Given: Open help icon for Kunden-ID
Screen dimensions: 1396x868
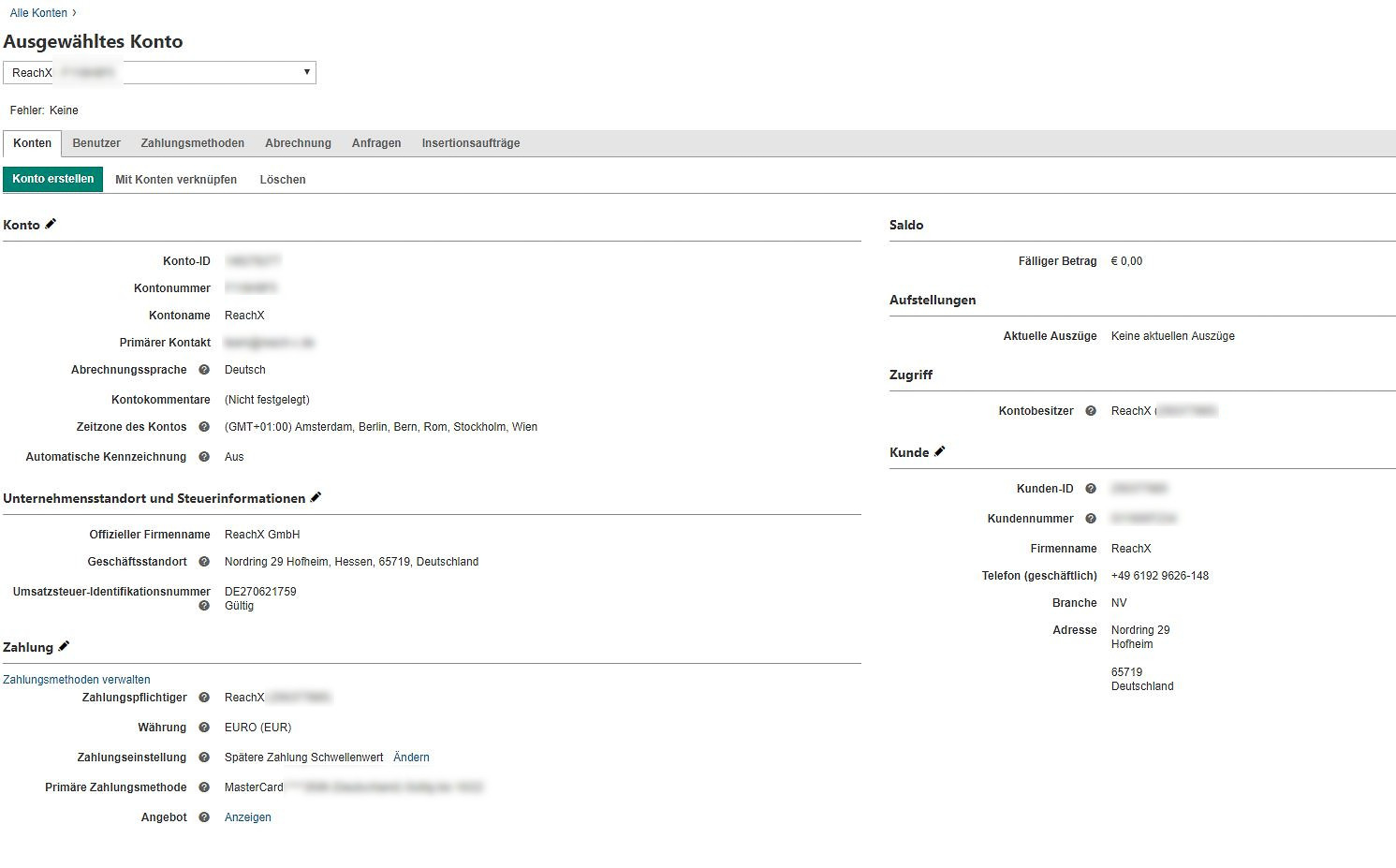Looking at the screenshot, I should (1091, 489).
